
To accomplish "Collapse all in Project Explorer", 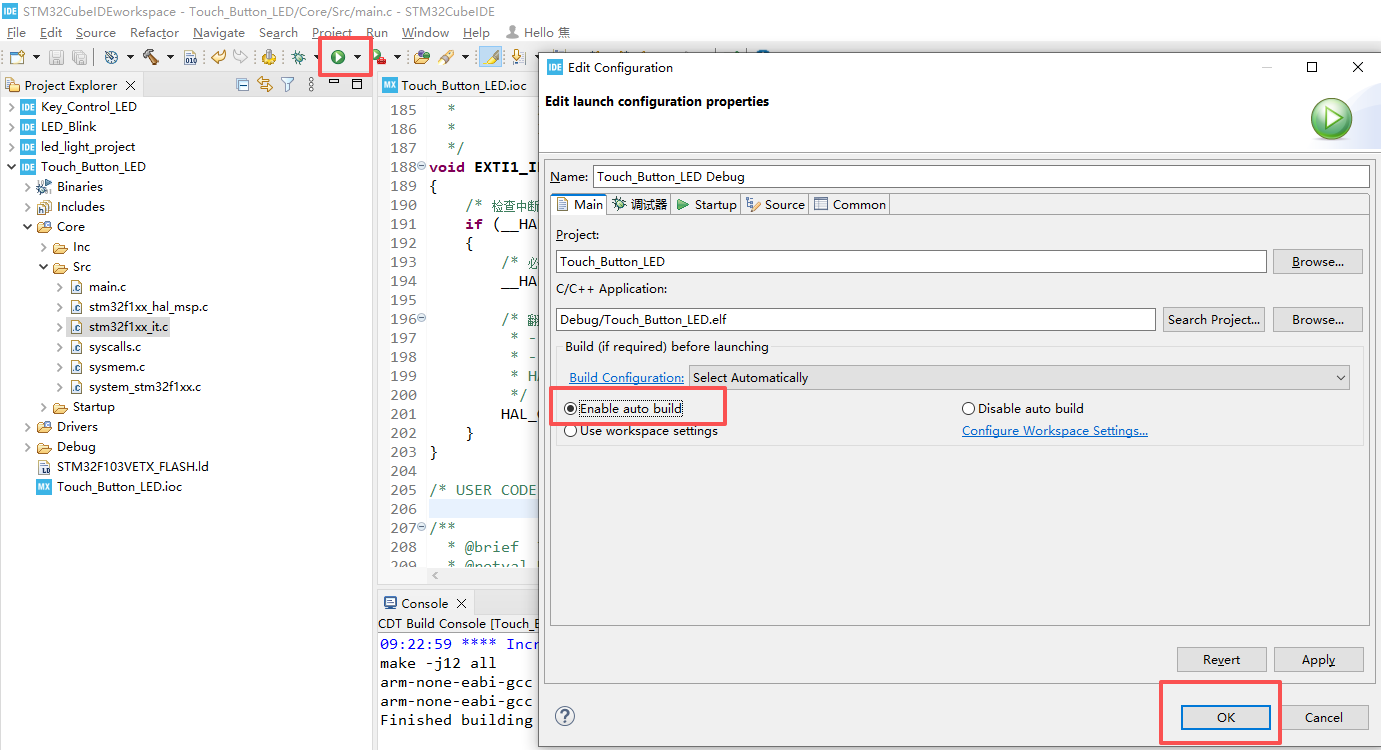I will pyautogui.click(x=243, y=85).
